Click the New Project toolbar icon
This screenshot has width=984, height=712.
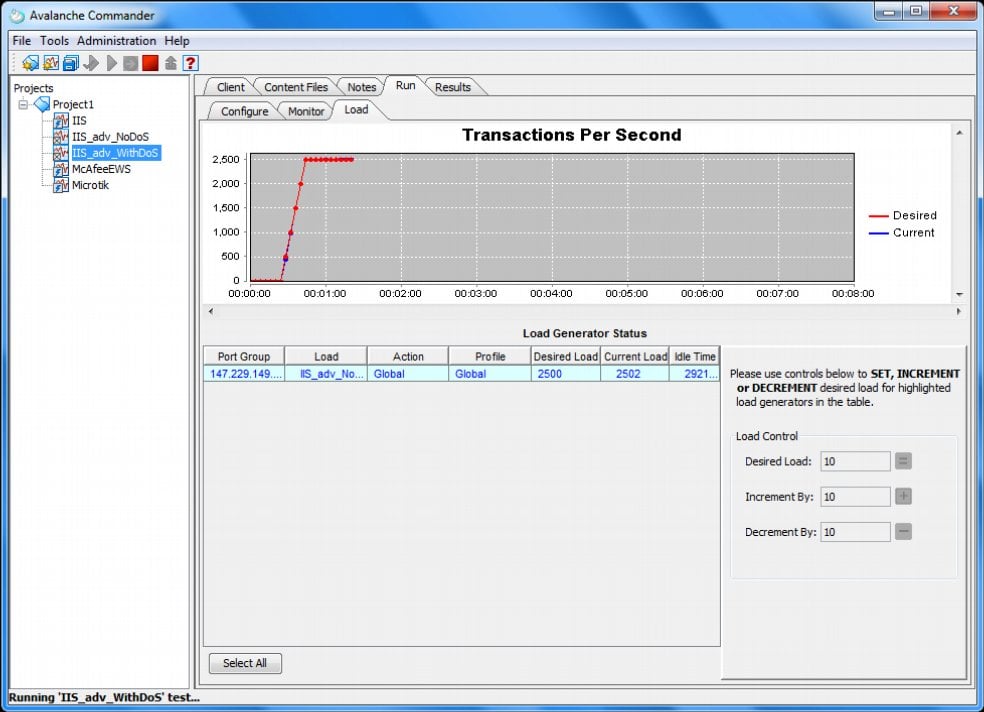[x=30, y=62]
